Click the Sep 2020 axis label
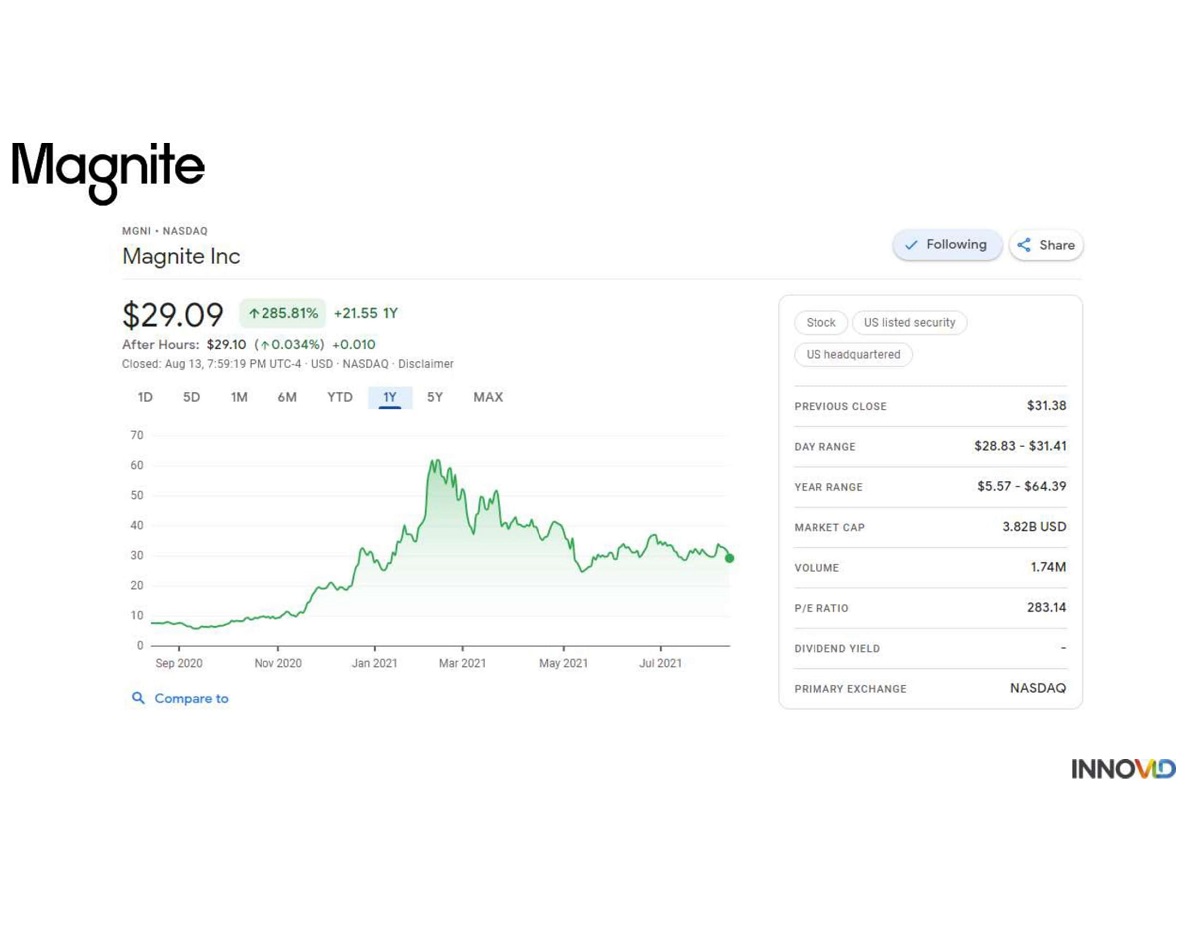Image resolution: width=1200 pixels, height=927 pixels. [179, 663]
